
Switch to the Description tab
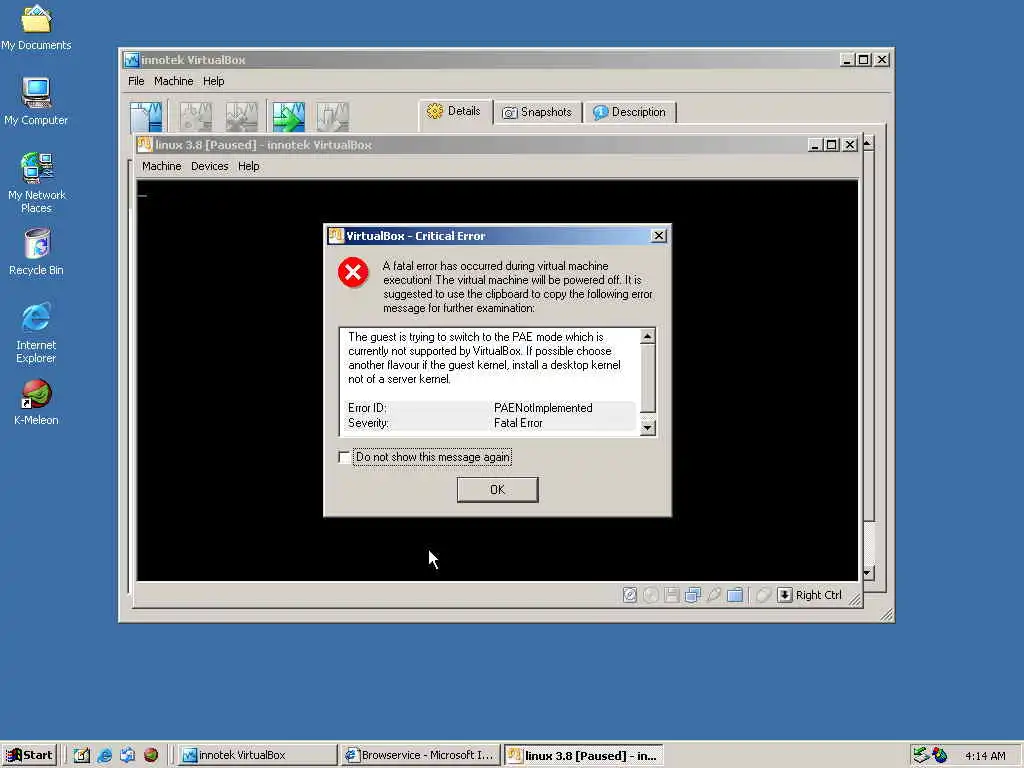click(x=630, y=112)
